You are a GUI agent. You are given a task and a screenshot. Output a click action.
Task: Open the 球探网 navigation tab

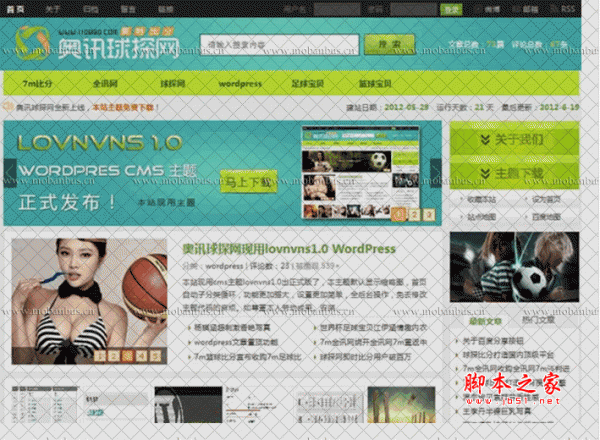point(173,83)
